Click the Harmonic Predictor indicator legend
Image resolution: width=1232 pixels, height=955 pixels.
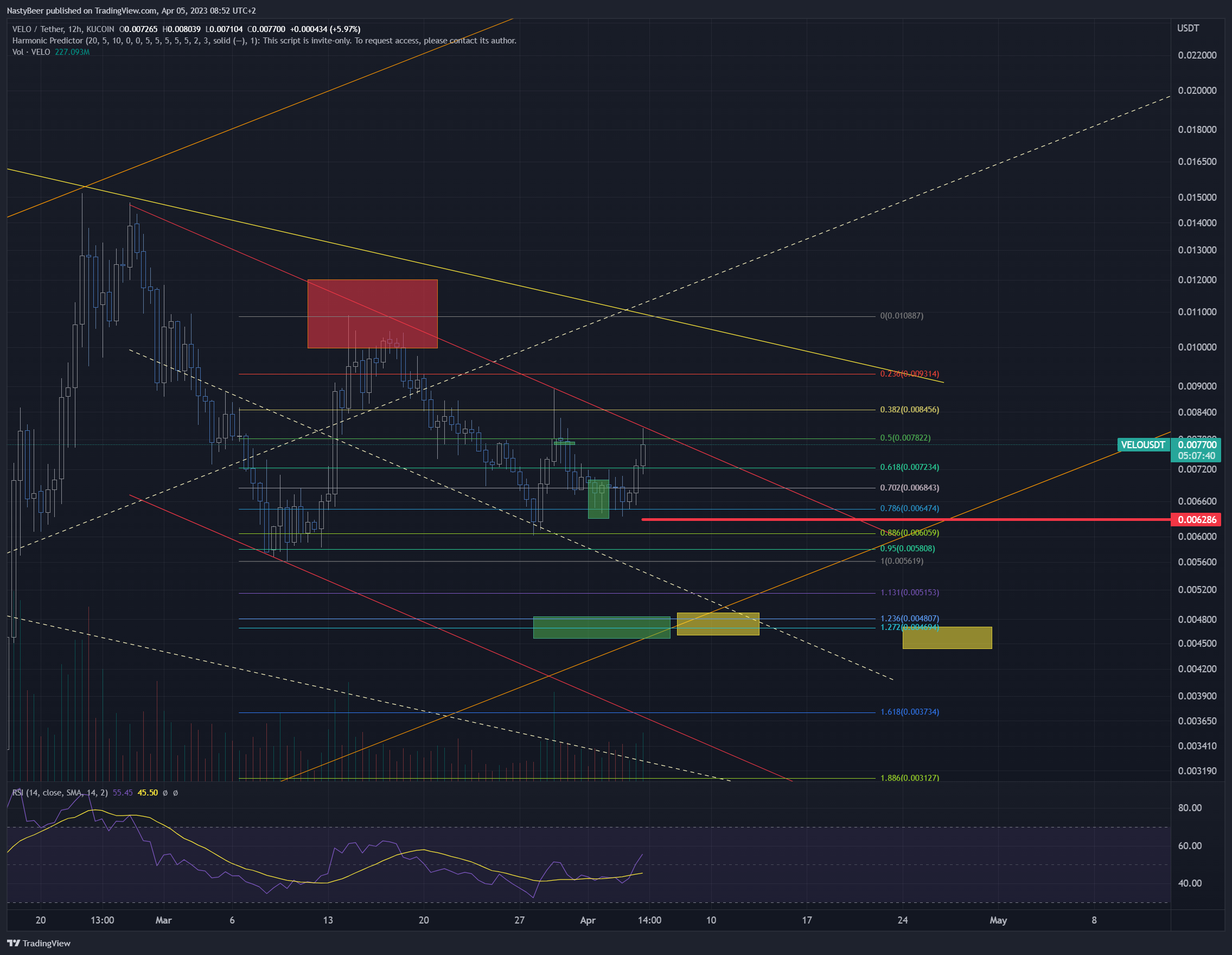(x=264, y=41)
